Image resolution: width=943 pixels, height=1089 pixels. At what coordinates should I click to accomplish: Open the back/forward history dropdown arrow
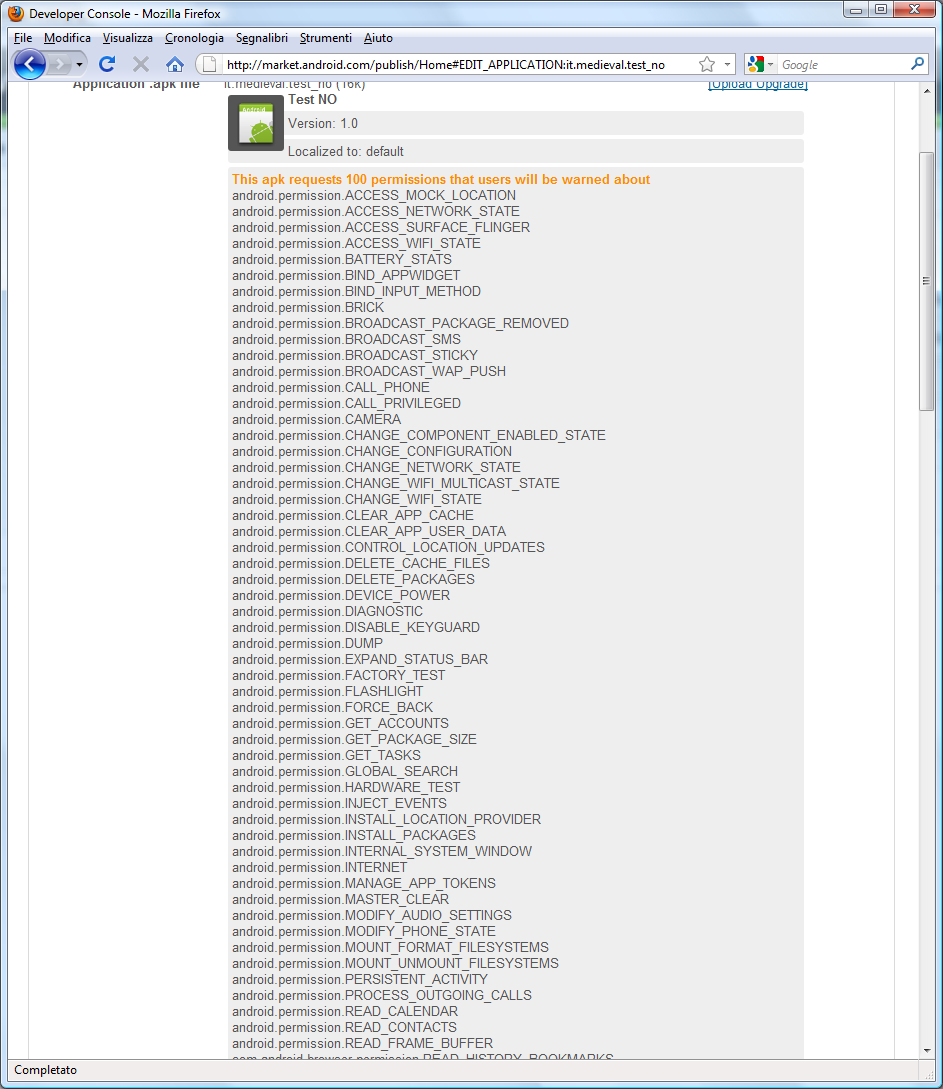(x=80, y=65)
